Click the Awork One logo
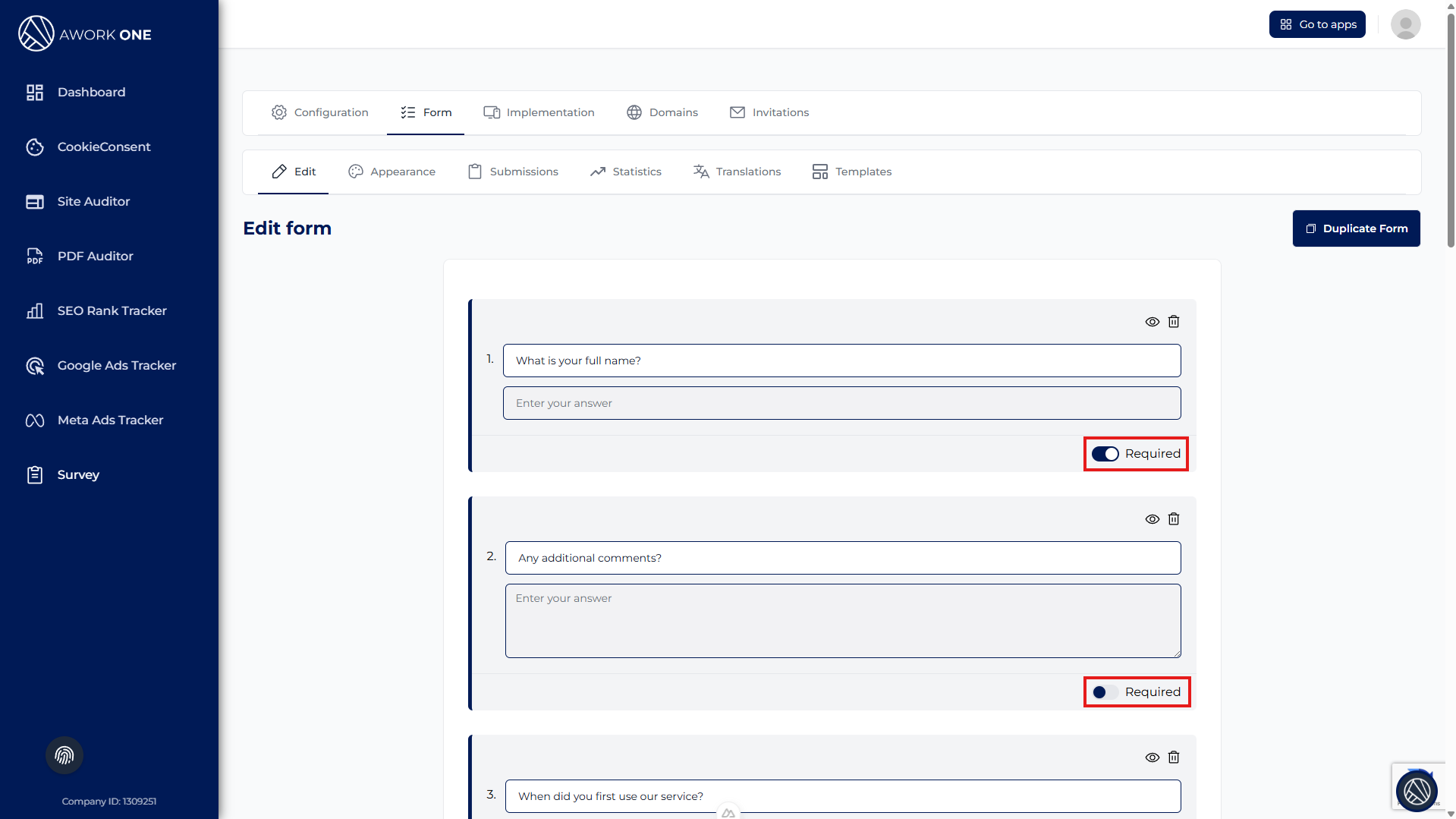The height and width of the screenshot is (819, 1456). pos(85,34)
